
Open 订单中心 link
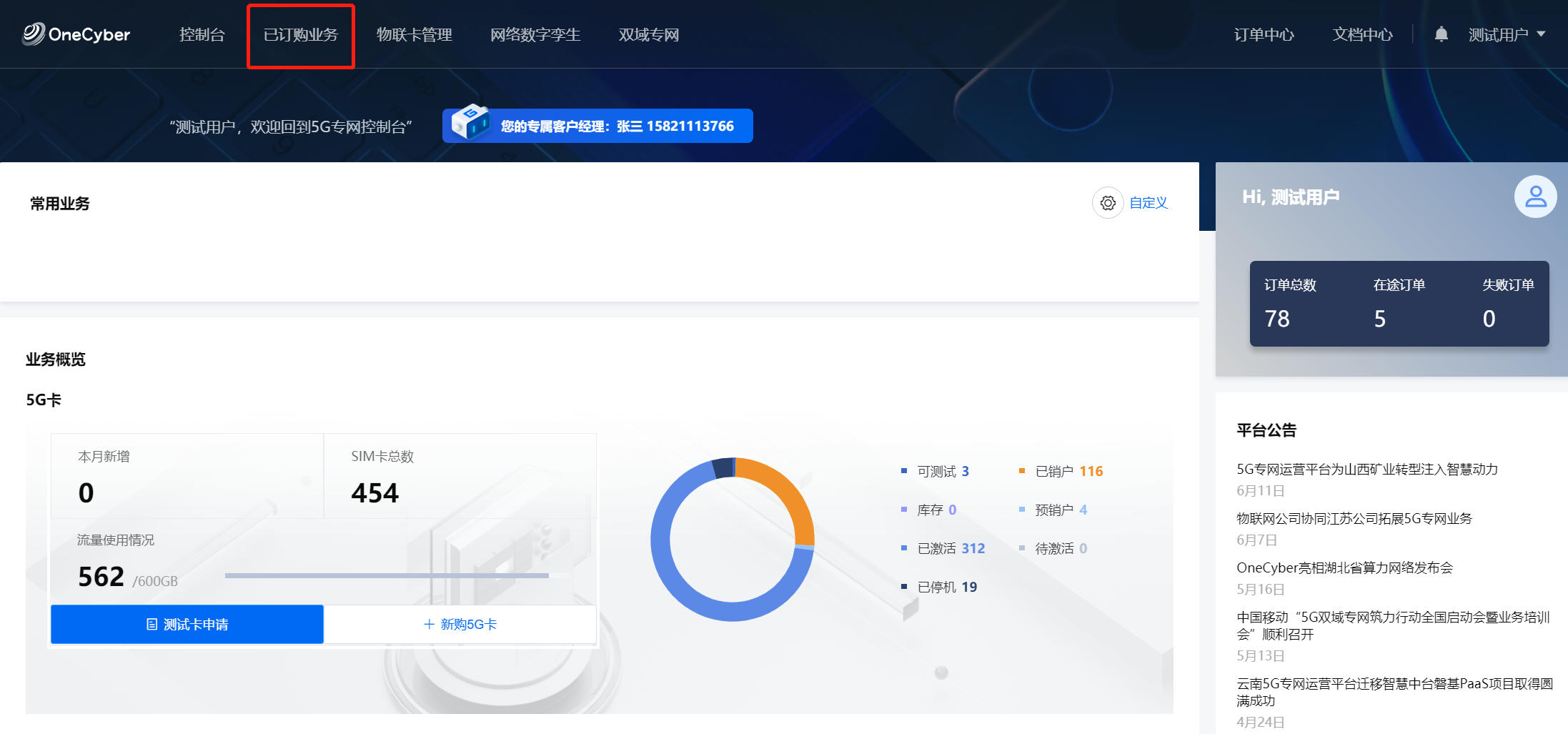click(x=1264, y=34)
